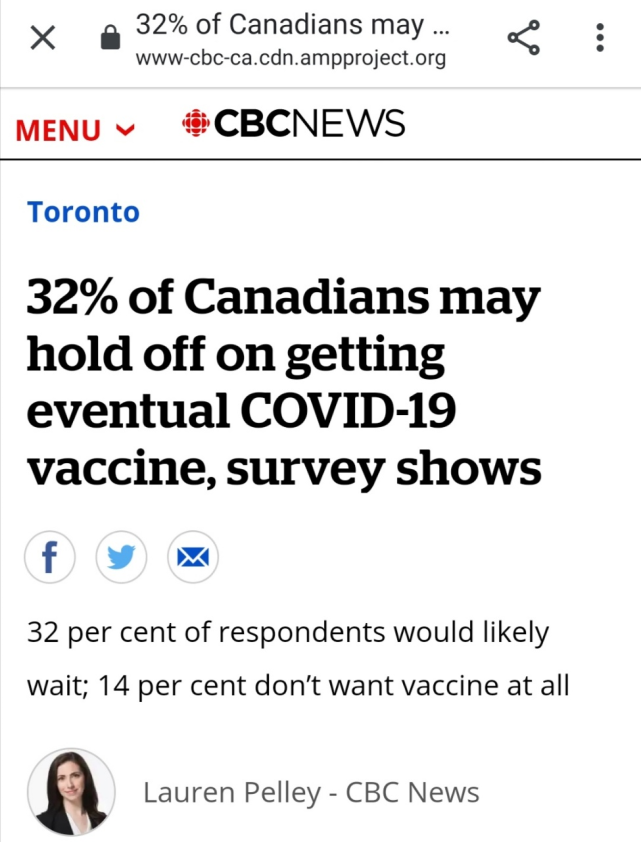Image resolution: width=641 pixels, height=842 pixels.
Task: Open Lauren Pelley - CBC News byline
Action: click(311, 793)
